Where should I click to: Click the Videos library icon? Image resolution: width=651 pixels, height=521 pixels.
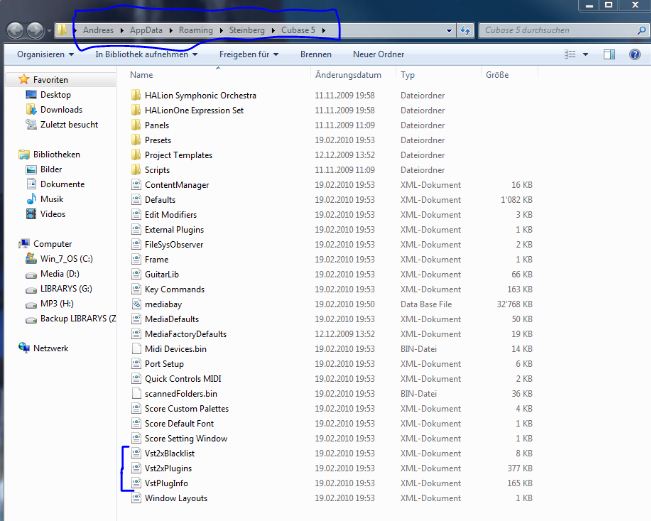[31, 214]
